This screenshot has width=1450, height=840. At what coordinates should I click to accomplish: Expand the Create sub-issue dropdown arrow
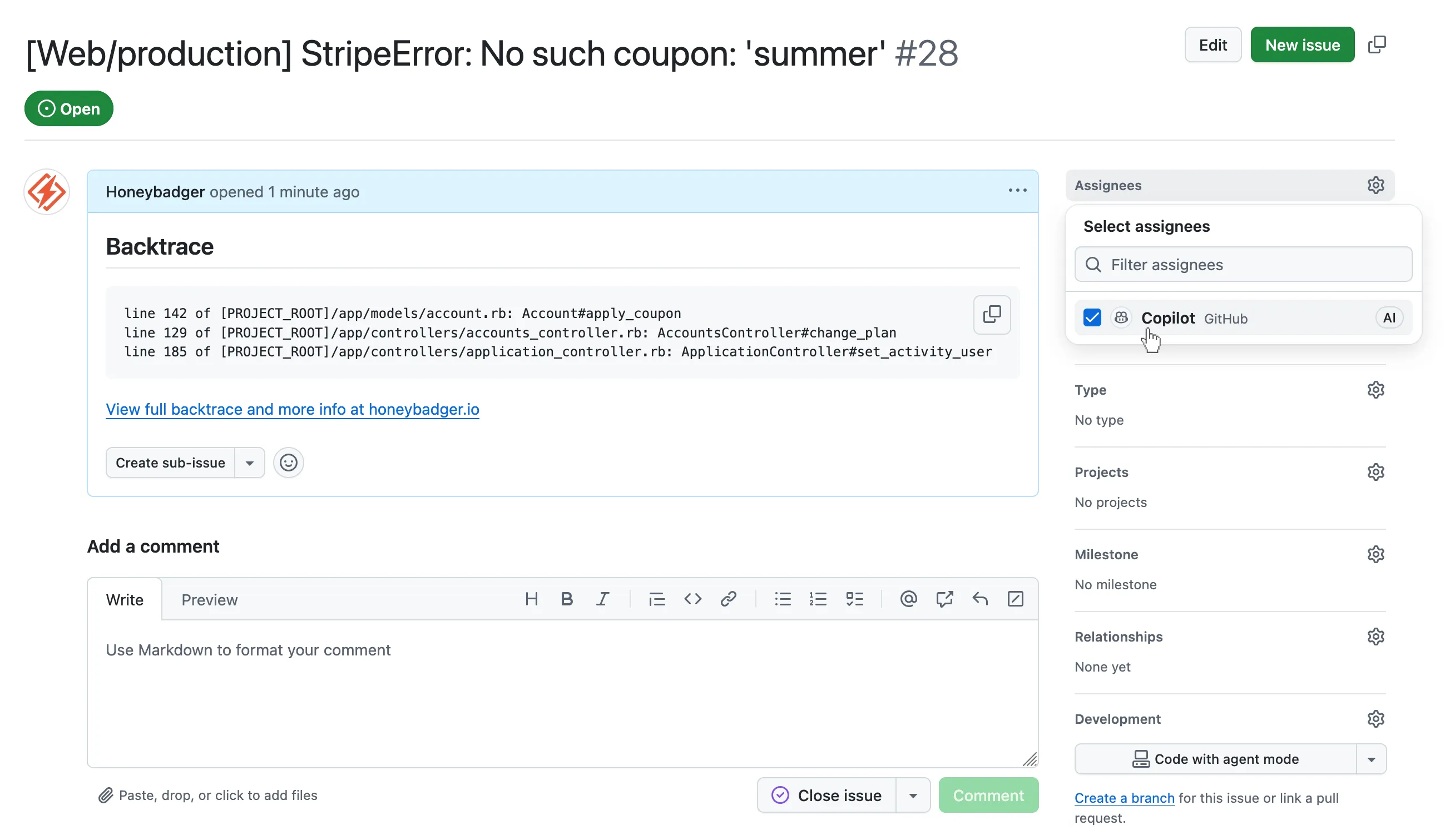[250, 463]
